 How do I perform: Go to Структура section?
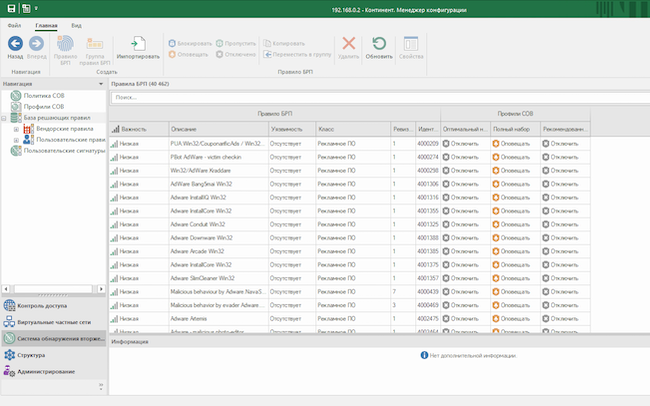tap(32, 355)
